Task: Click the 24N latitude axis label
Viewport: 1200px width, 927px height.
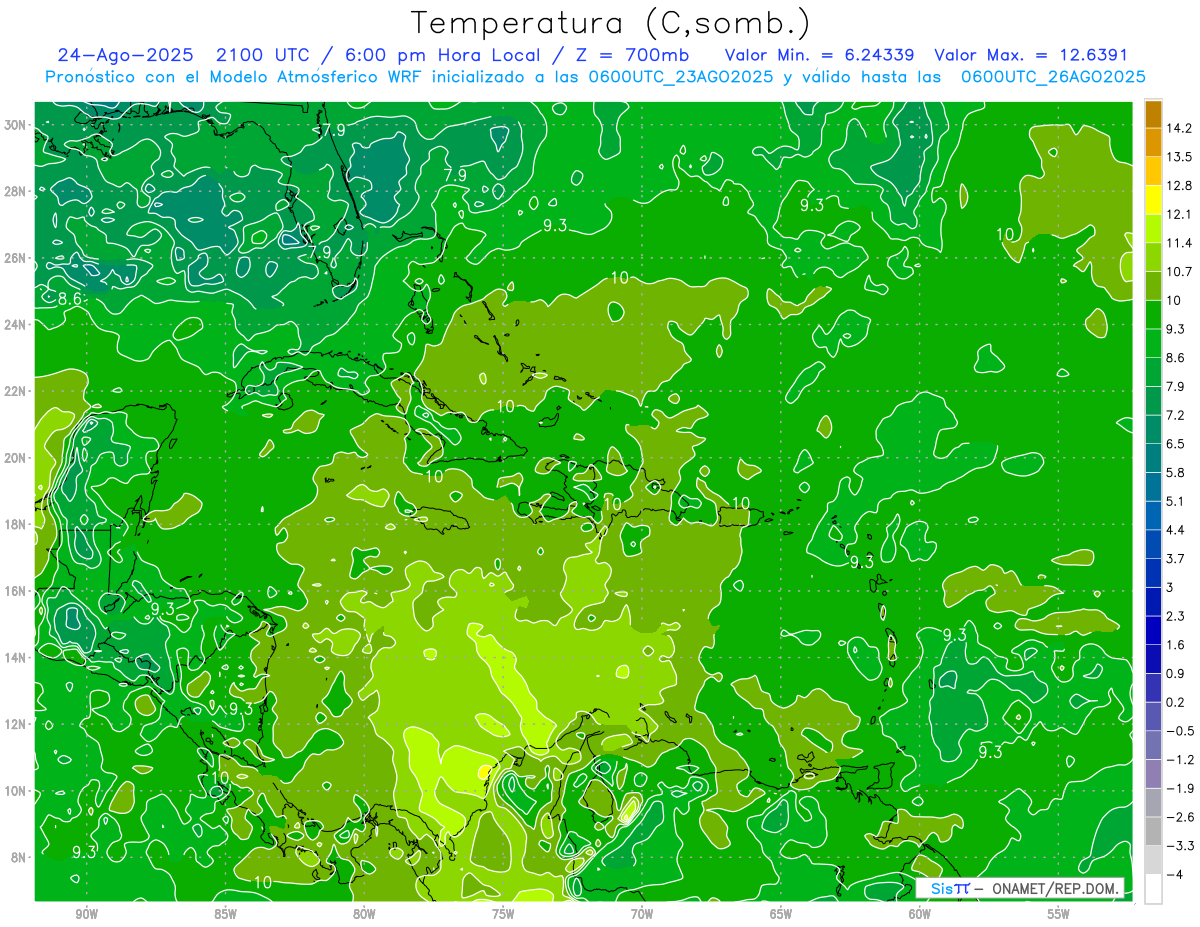Action: pyautogui.click(x=17, y=325)
